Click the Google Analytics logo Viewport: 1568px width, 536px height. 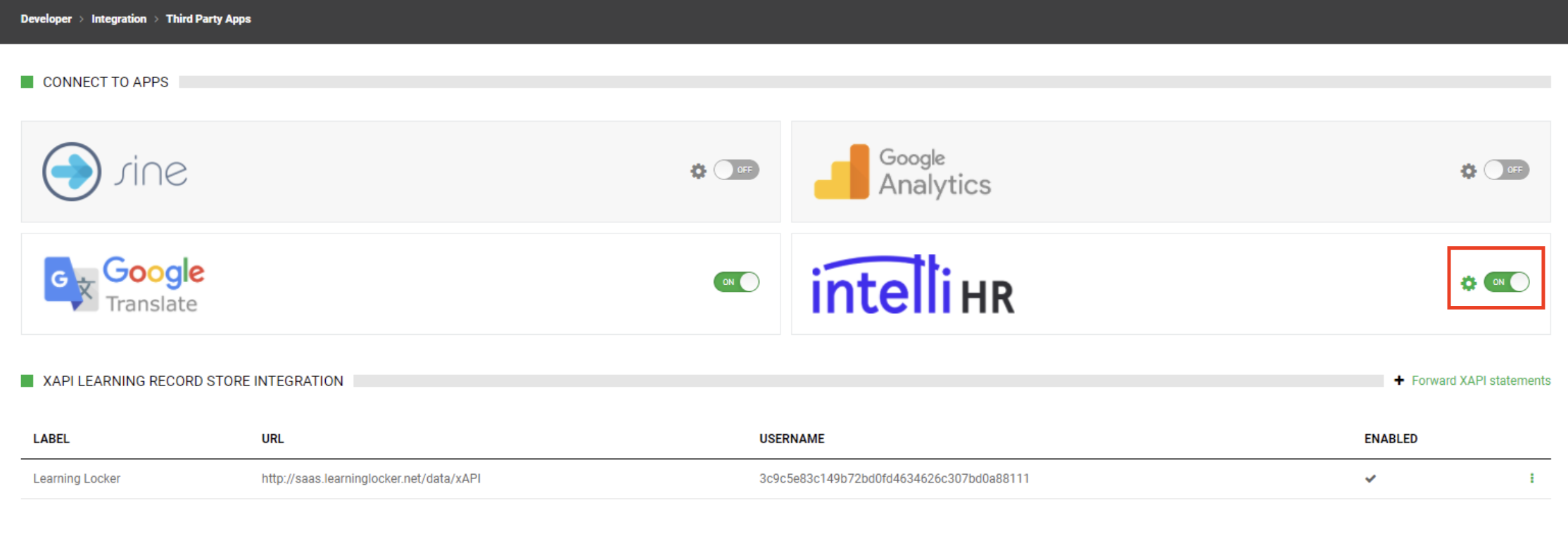tap(902, 172)
